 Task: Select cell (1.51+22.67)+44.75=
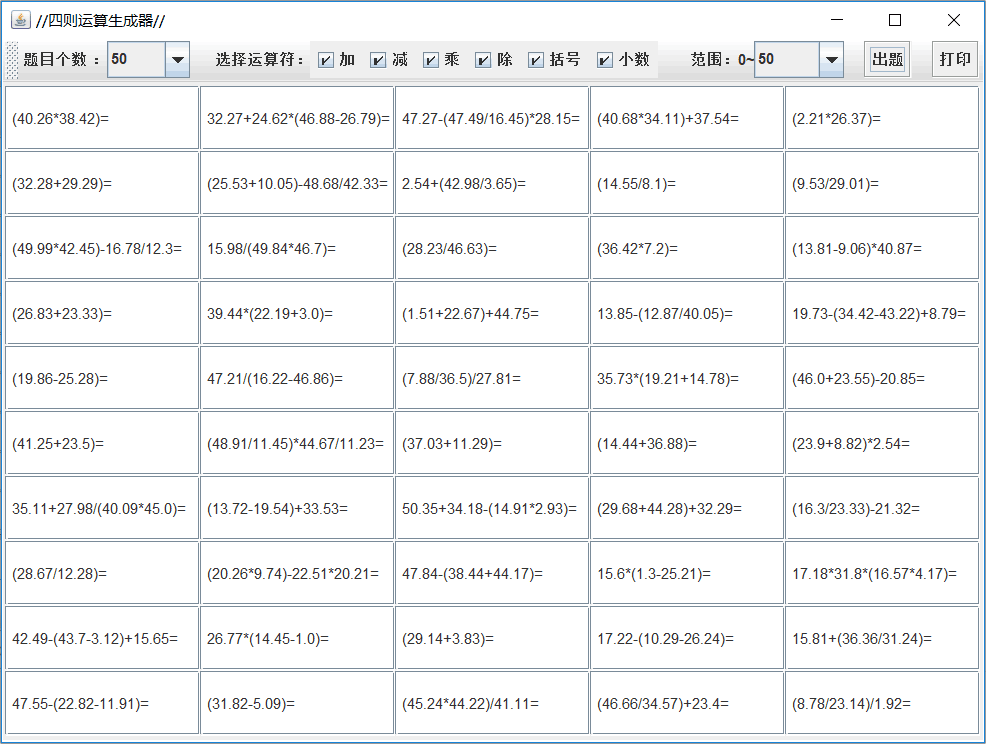tap(492, 313)
